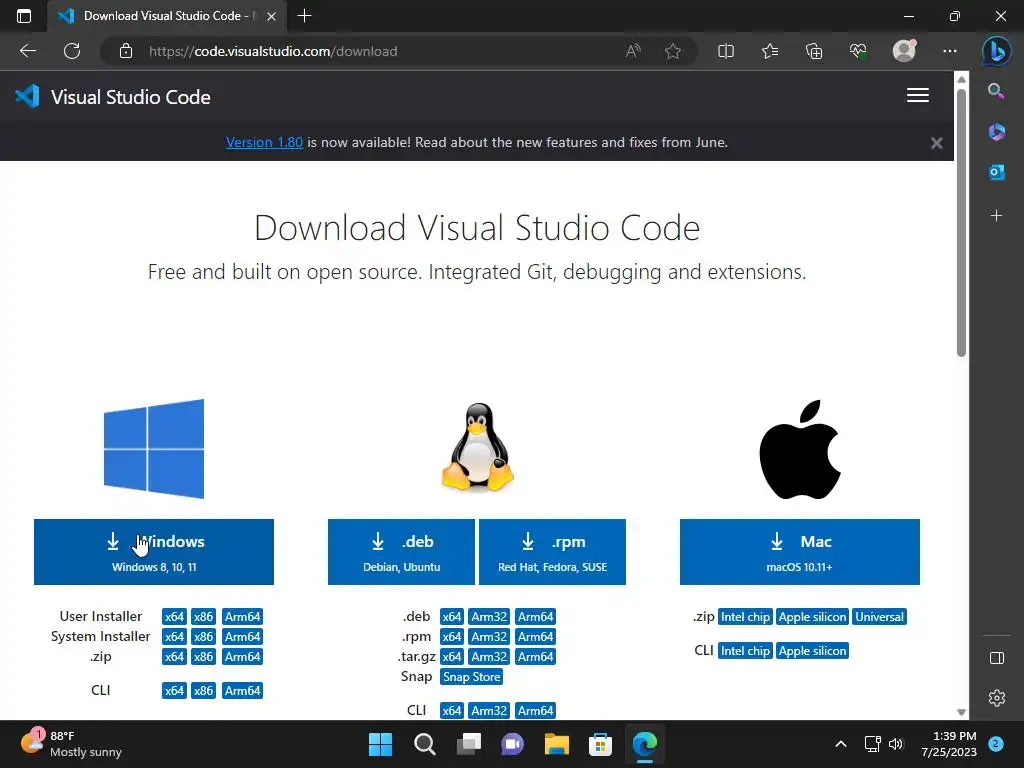1024x768 pixels.
Task: Open the Bing Chat sidebar button
Action: 997,51
